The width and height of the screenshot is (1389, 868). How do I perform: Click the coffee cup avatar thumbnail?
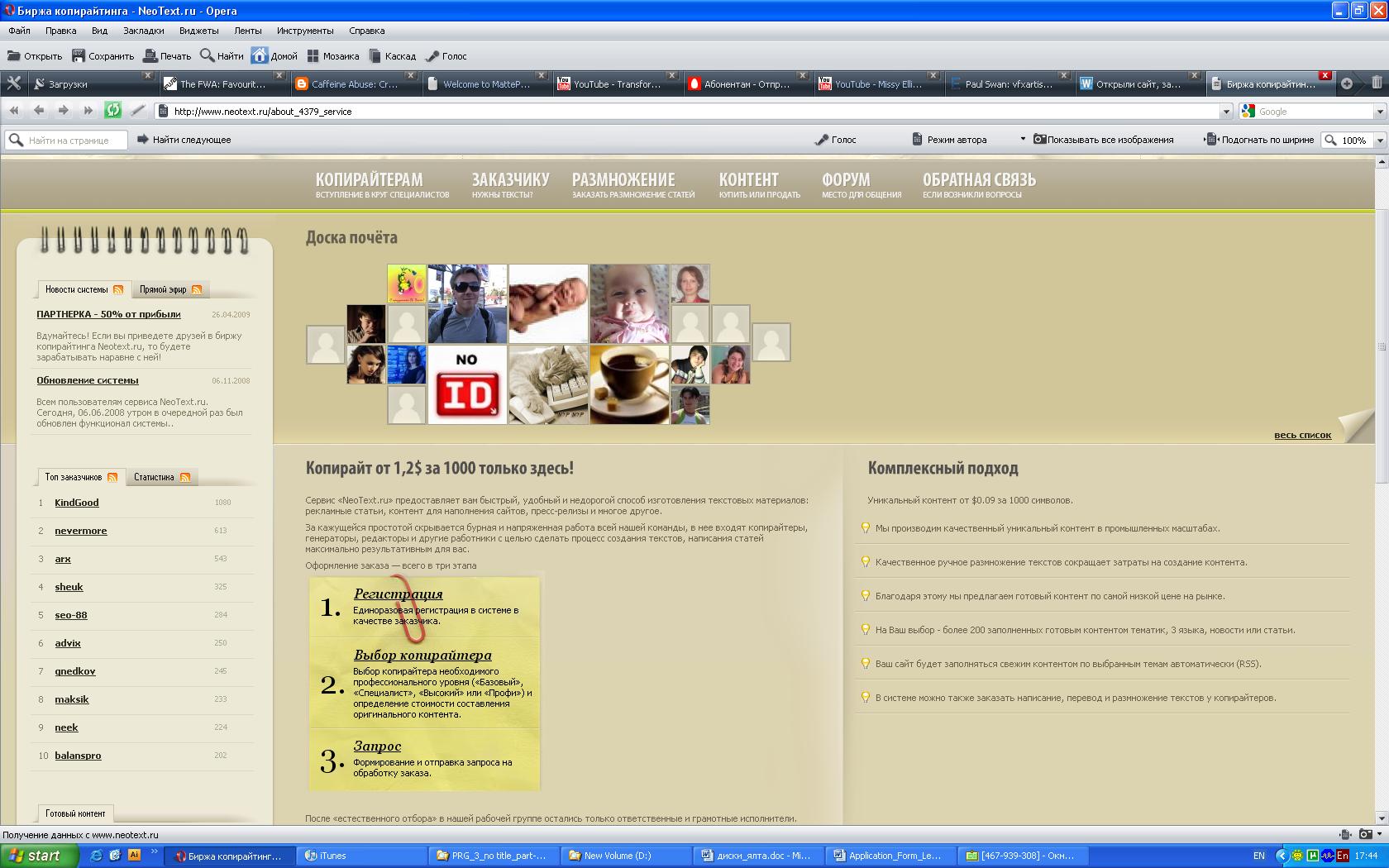(629, 384)
